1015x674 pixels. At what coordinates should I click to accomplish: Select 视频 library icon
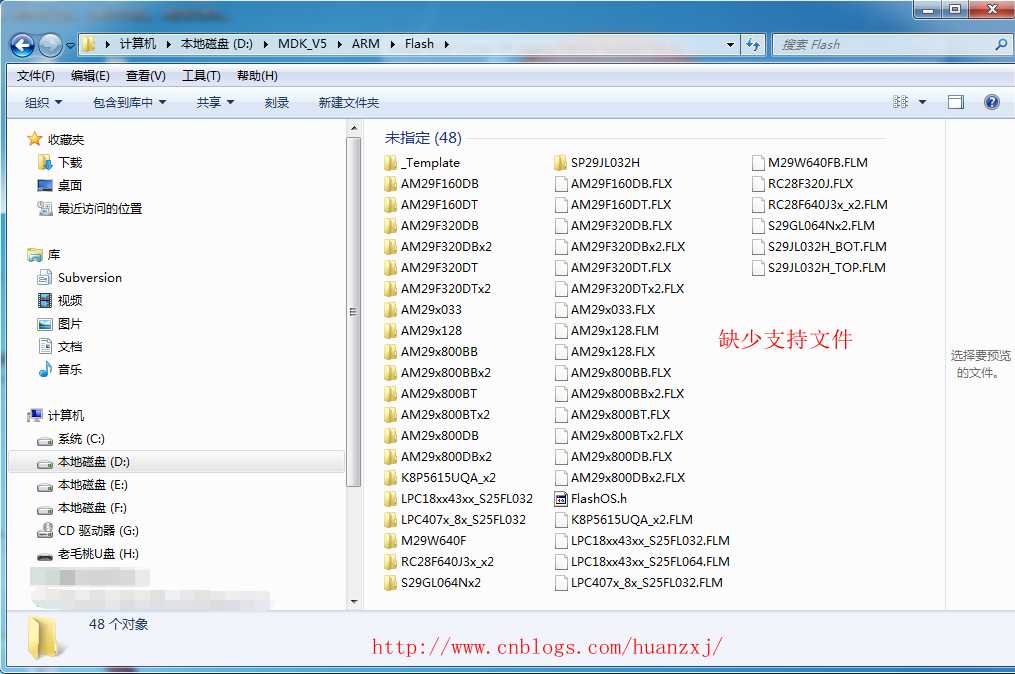point(45,300)
